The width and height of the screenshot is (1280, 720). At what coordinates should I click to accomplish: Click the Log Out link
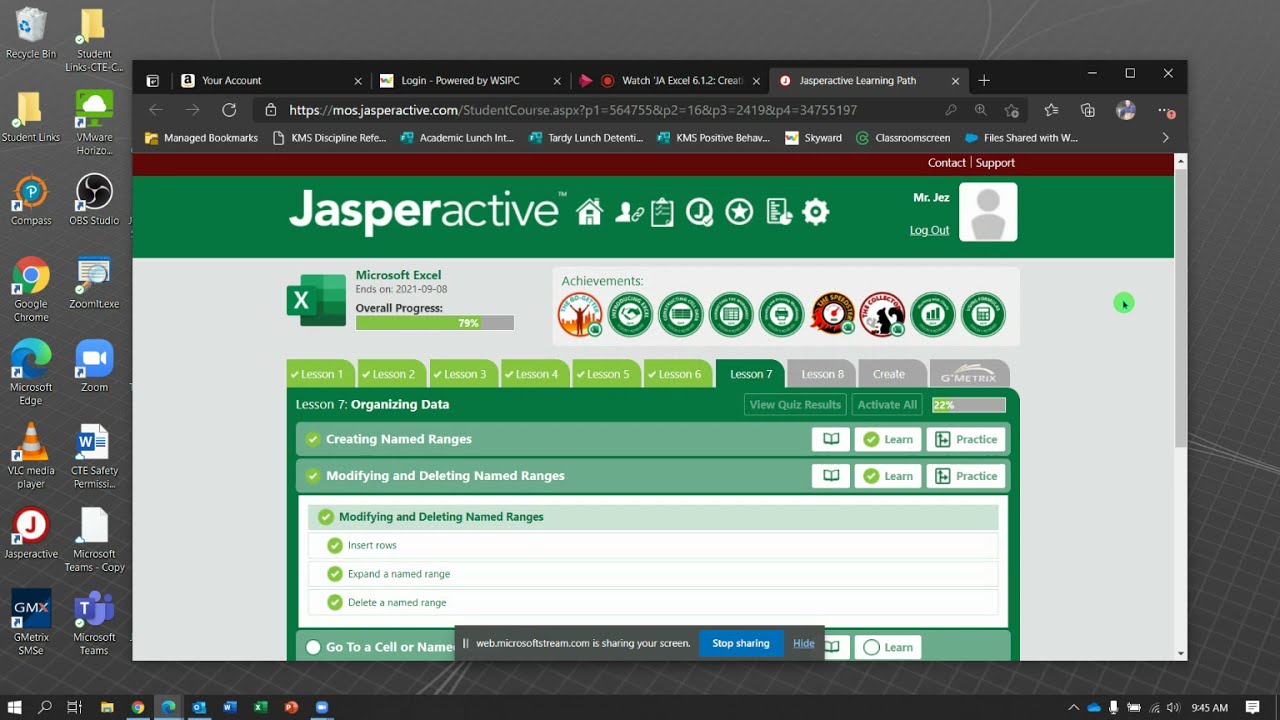[x=929, y=230]
